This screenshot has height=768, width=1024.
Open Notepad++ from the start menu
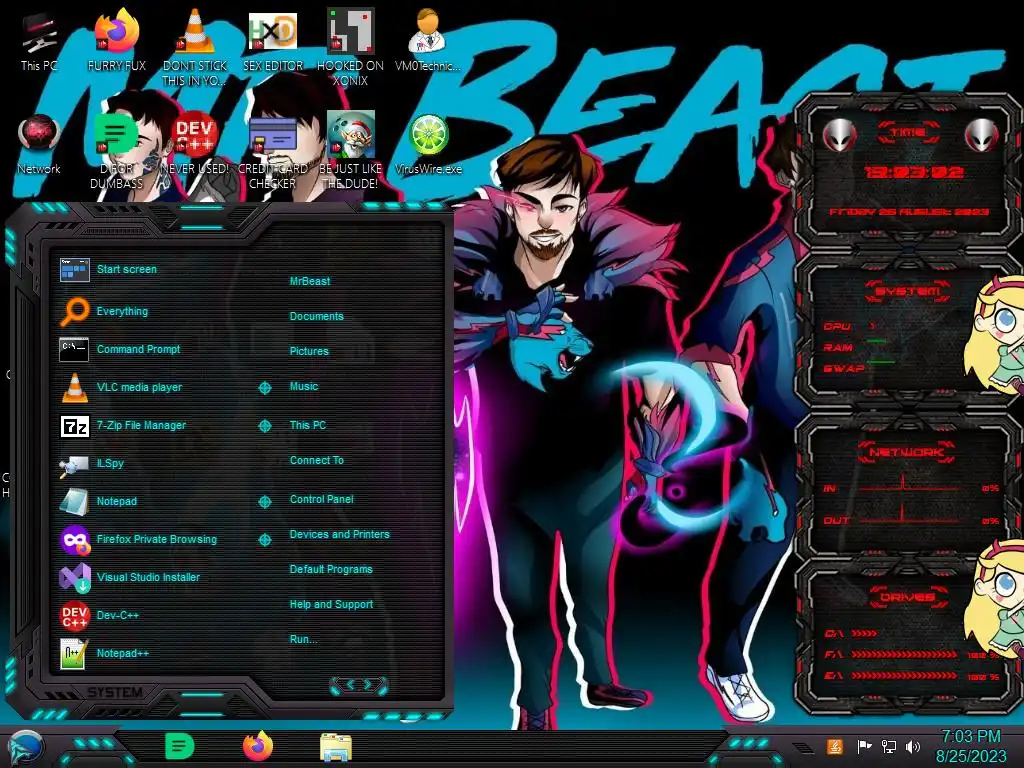click(104, 652)
